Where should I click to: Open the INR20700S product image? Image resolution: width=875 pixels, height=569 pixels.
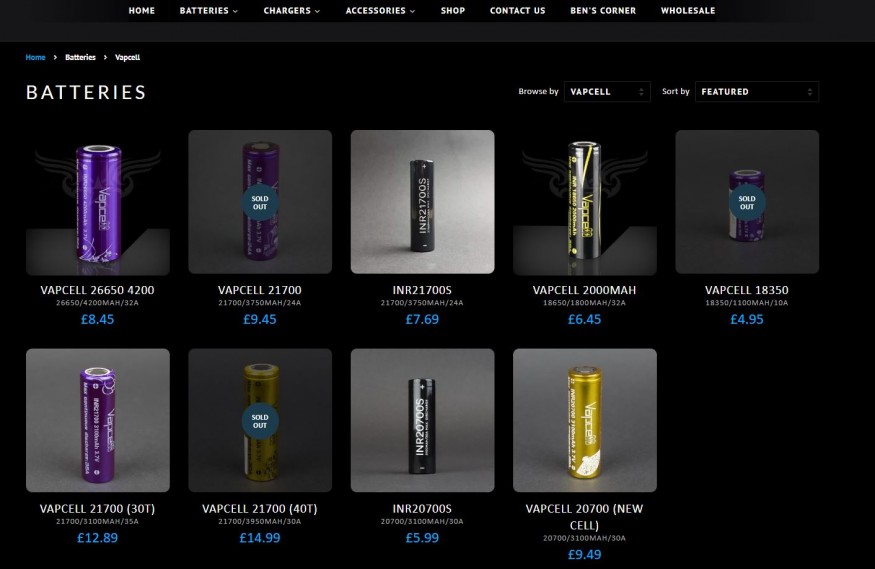(x=422, y=421)
